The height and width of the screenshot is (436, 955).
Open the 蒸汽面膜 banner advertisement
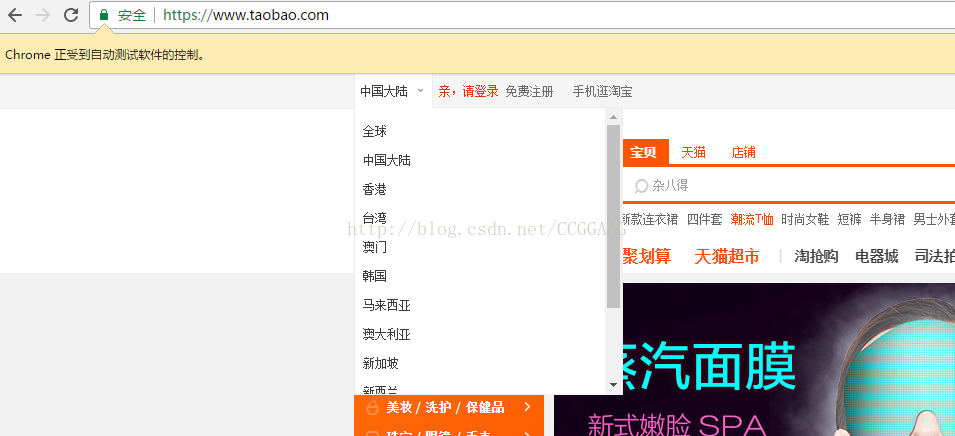[x=755, y=359]
